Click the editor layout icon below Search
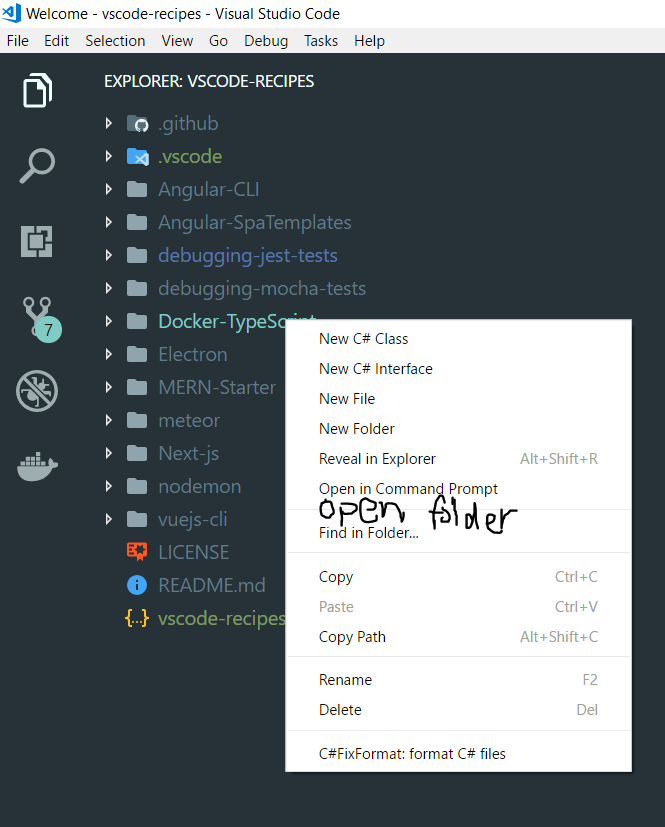 pos(36,241)
